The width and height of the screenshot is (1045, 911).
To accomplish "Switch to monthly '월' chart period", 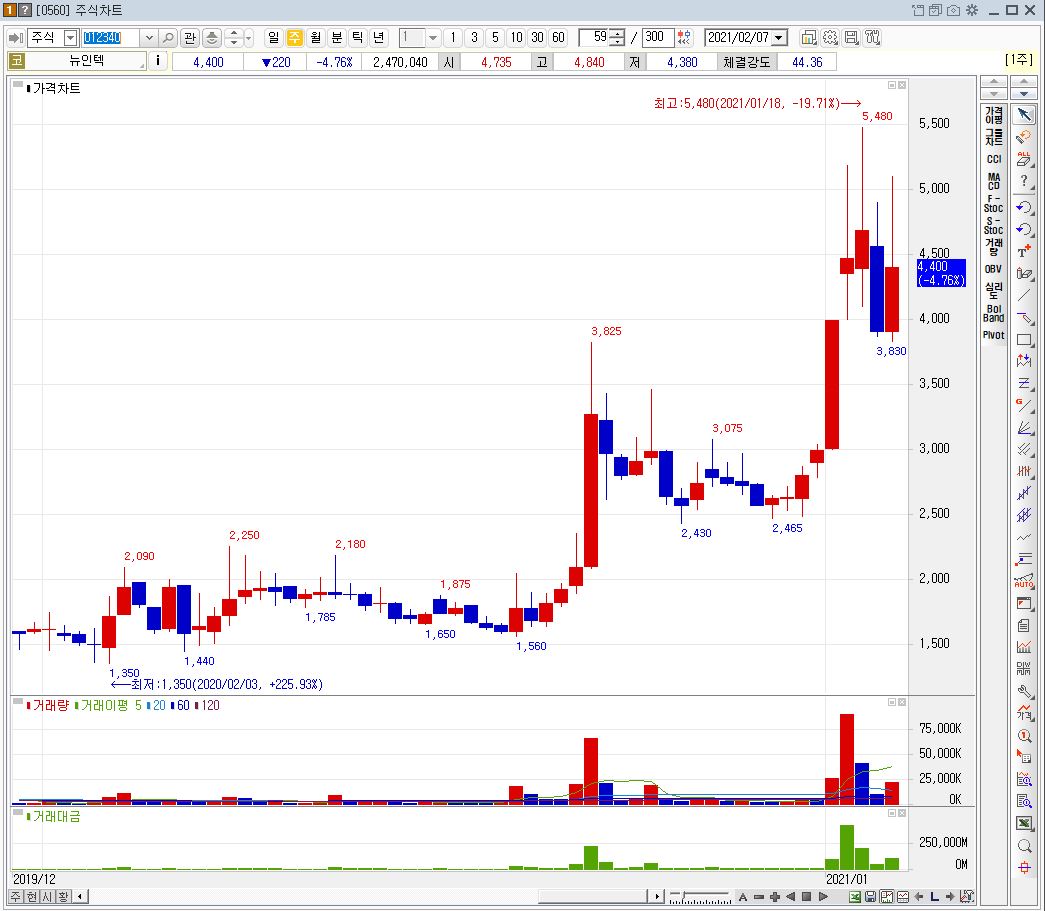I will pyautogui.click(x=315, y=38).
